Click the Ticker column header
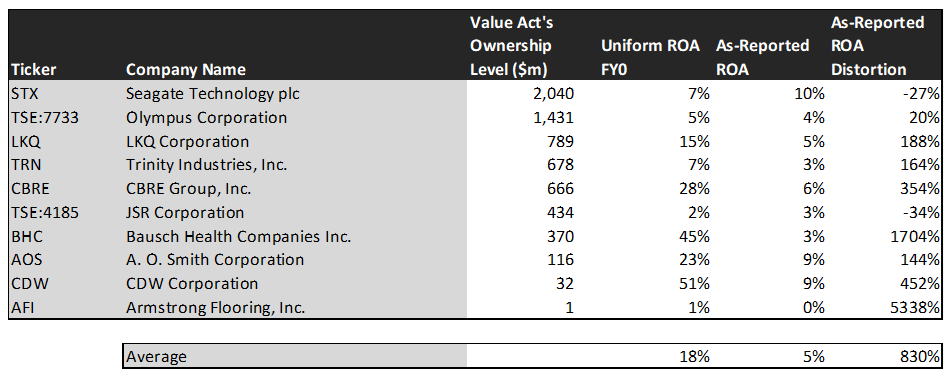The width and height of the screenshot is (952, 376). coord(33,69)
